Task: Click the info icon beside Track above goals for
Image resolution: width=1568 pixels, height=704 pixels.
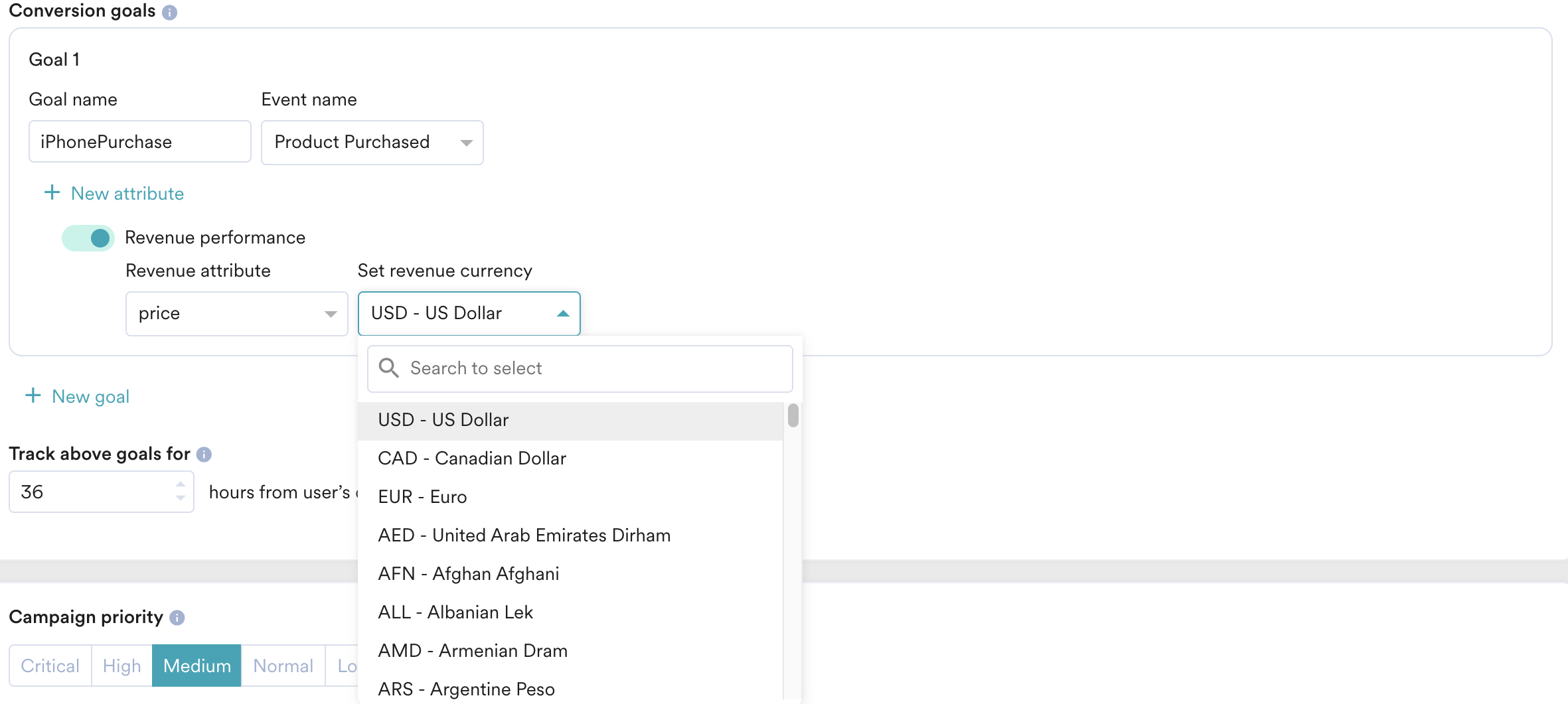Action: tap(204, 454)
